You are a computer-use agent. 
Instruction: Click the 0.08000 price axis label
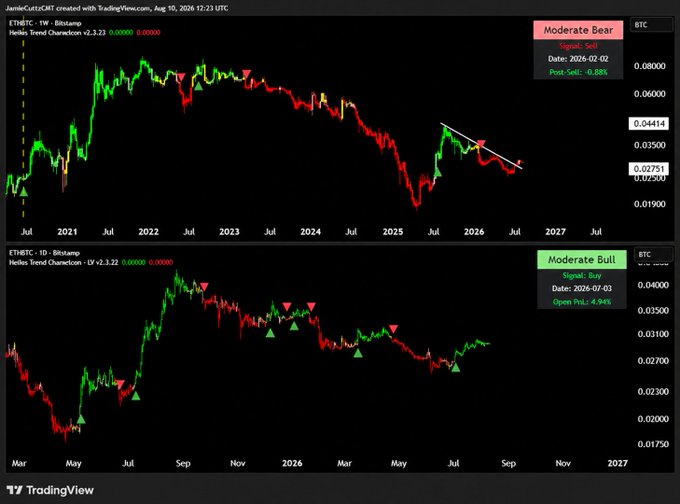pyautogui.click(x=649, y=66)
